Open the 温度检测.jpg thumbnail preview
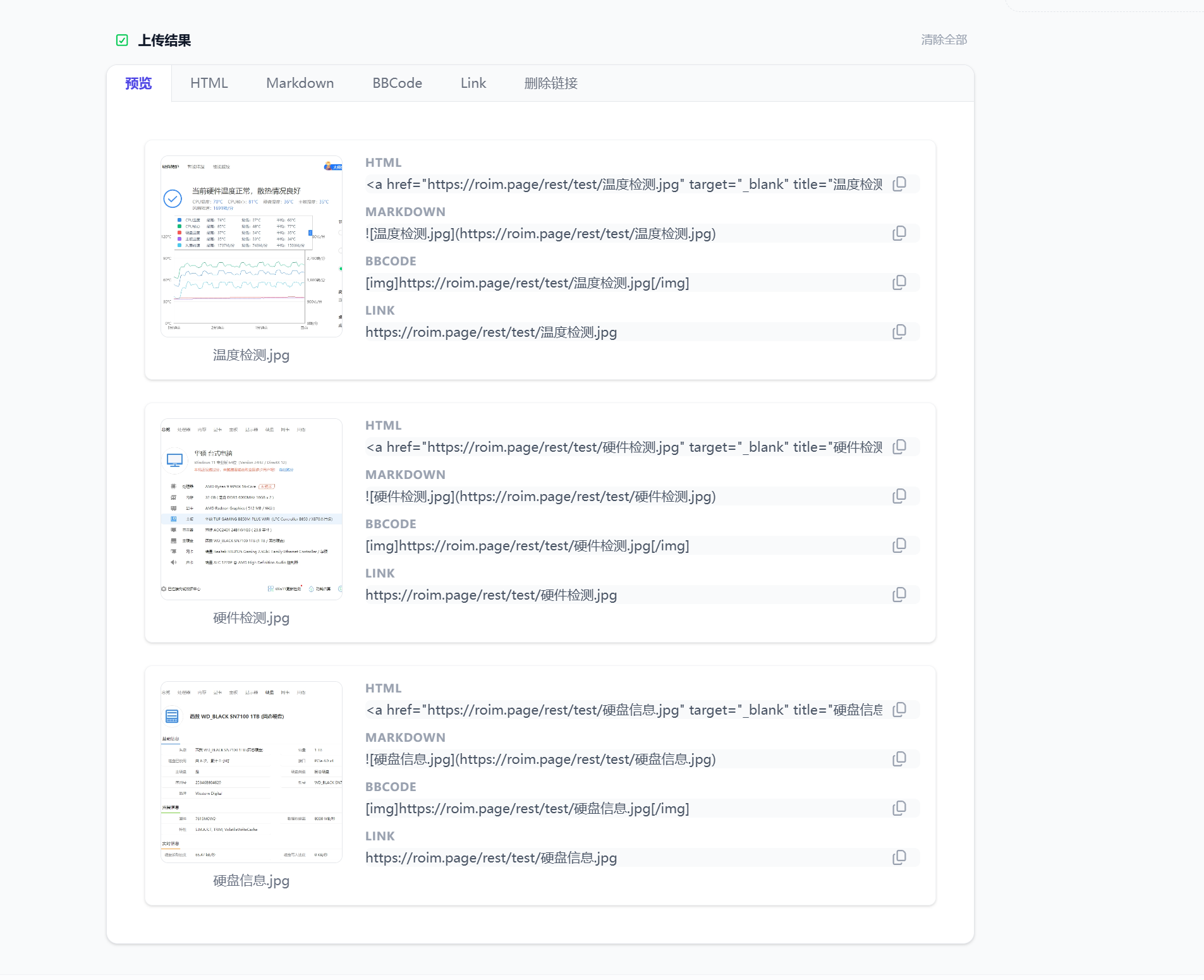1204x980 pixels. point(252,246)
